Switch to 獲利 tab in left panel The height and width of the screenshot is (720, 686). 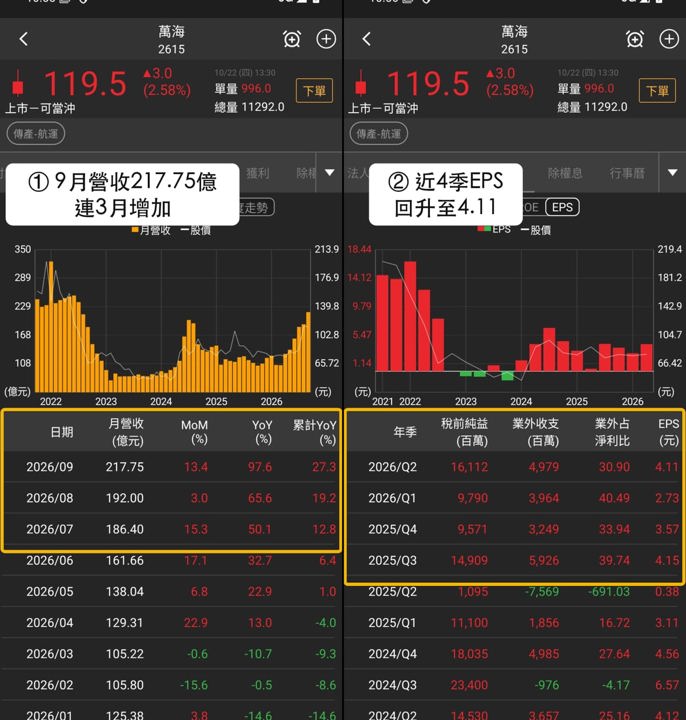(258, 173)
